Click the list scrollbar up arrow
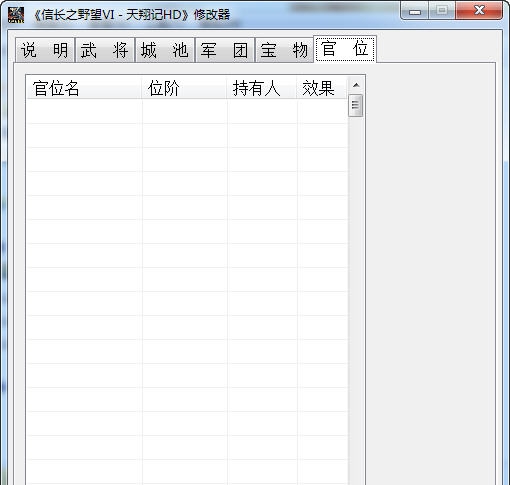Screen dimensions: 510x485 (356, 85)
